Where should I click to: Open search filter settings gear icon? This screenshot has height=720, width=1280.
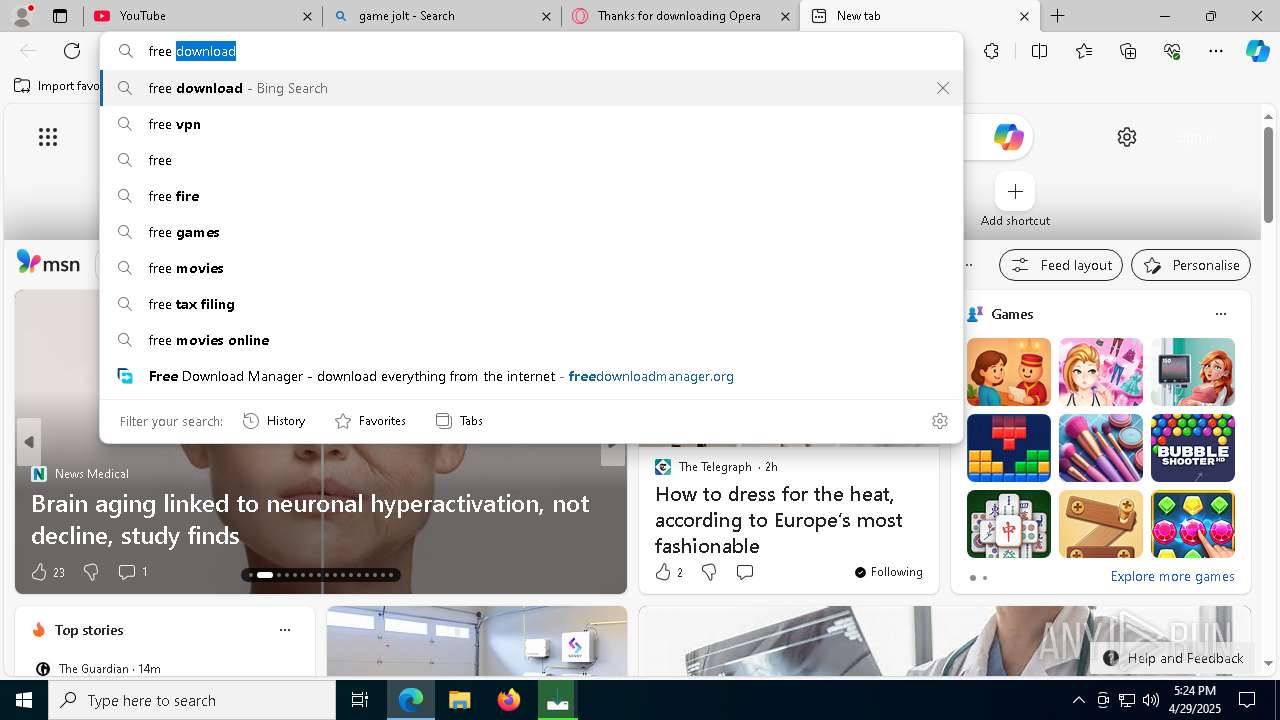tap(940, 421)
